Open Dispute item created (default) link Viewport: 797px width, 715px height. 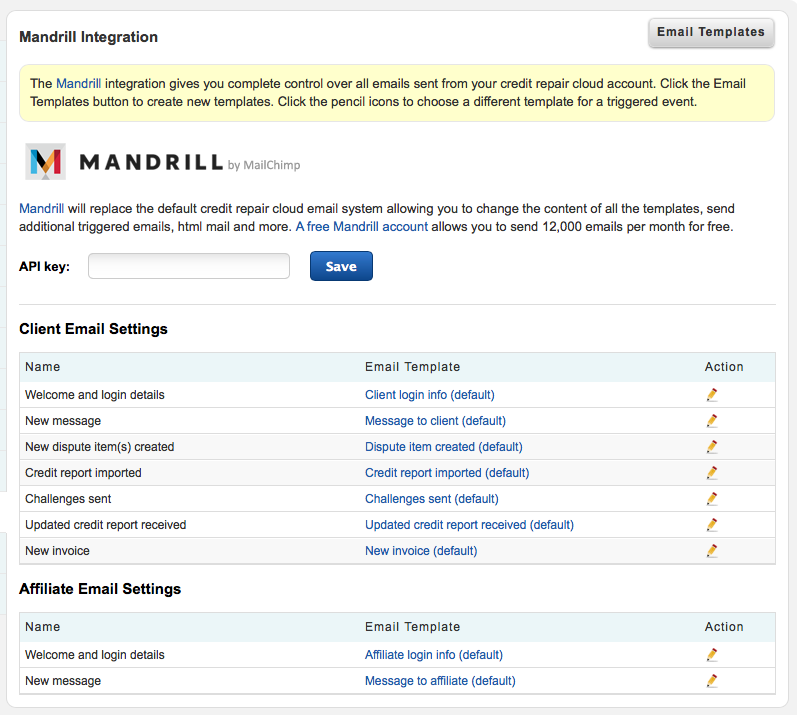(x=443, y=447)
